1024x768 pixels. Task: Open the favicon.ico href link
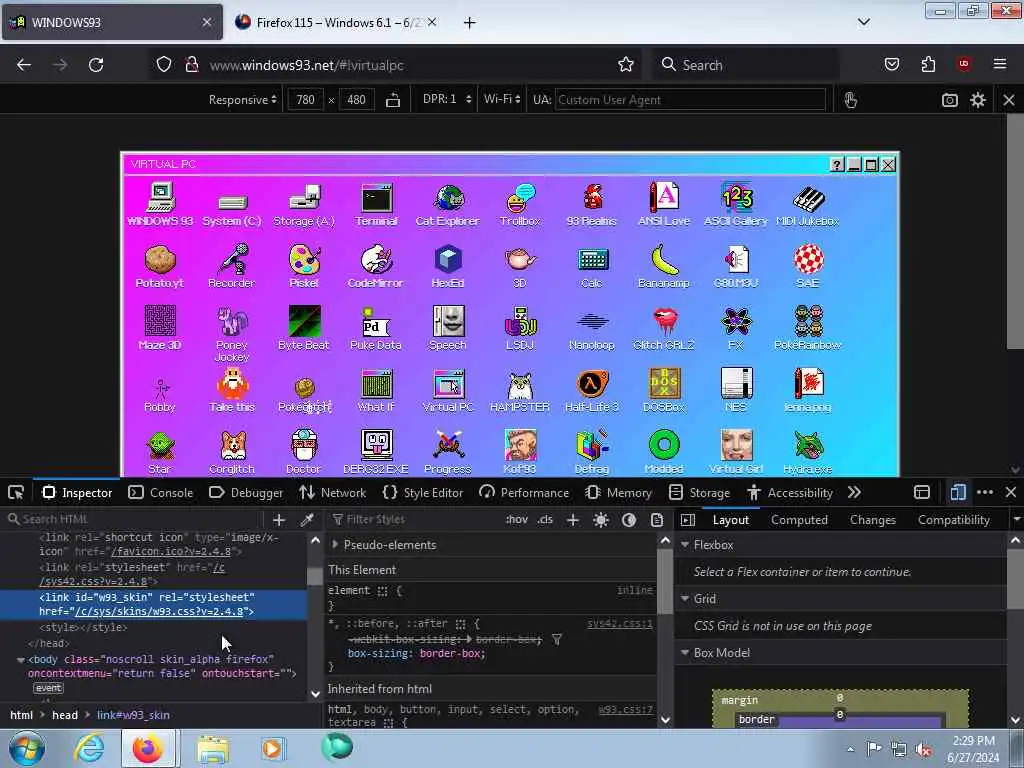click(x=170, y=552)
